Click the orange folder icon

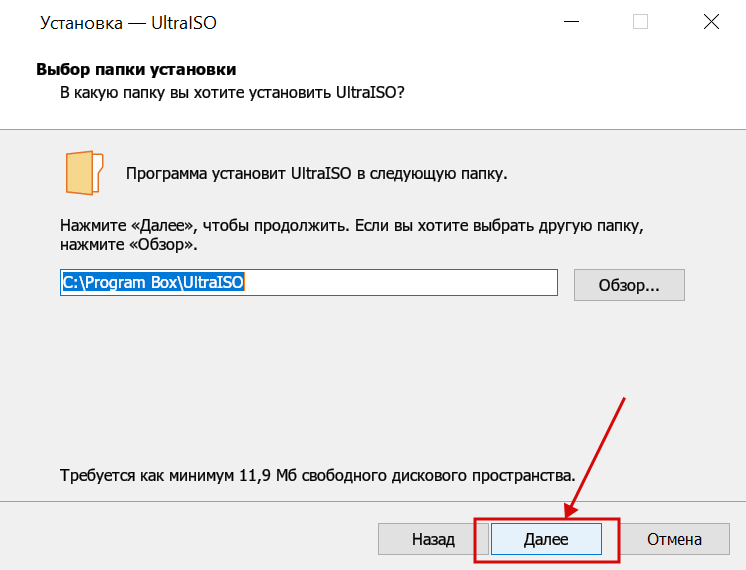click(84, 173)
